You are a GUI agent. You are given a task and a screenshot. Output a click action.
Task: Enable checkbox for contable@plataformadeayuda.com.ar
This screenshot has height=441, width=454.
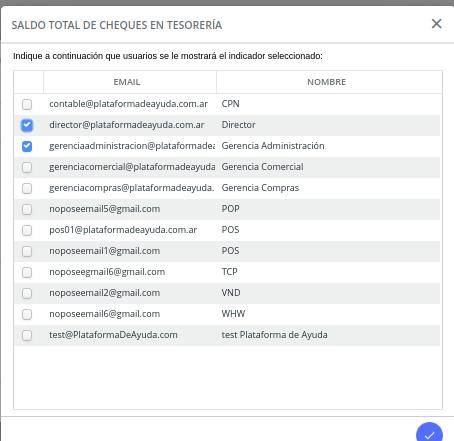[x=27, y=104]
